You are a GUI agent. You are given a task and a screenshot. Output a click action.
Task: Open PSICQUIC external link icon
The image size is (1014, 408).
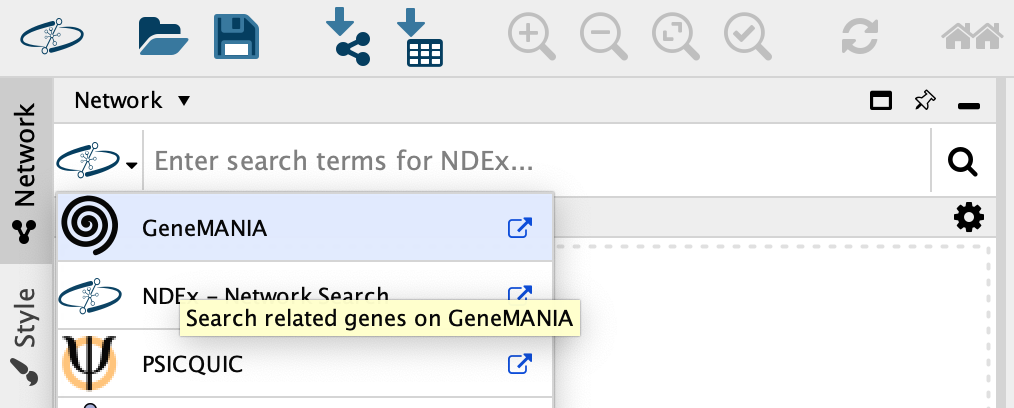coord(519,364)
